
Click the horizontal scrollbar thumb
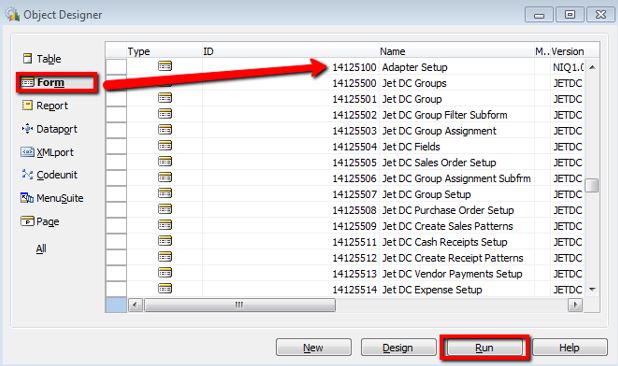click(x=240, y=305)
